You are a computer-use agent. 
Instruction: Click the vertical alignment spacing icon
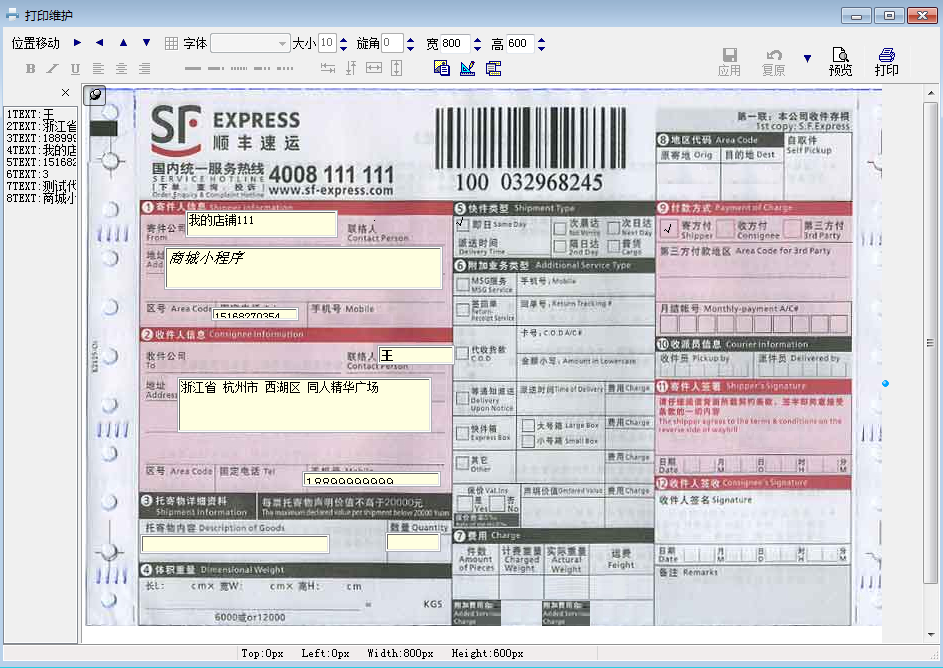[x=351, y=69]
